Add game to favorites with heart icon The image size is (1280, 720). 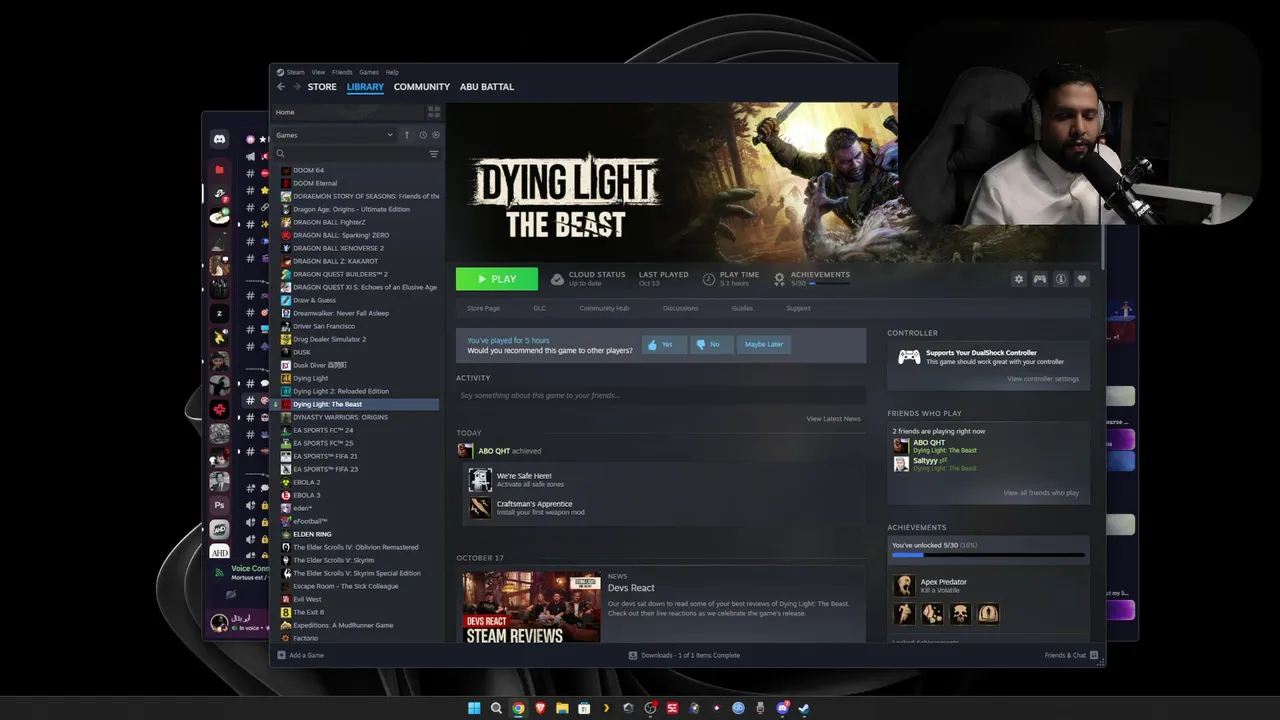1081,279
